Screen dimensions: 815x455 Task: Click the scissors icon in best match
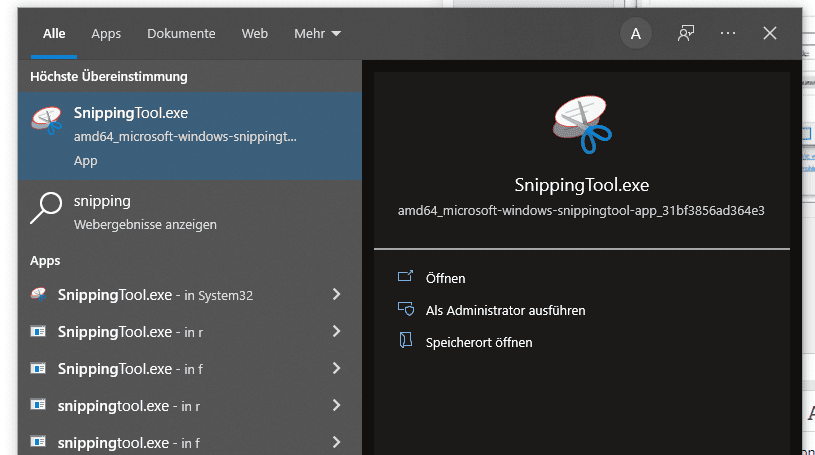click(46, 120)
